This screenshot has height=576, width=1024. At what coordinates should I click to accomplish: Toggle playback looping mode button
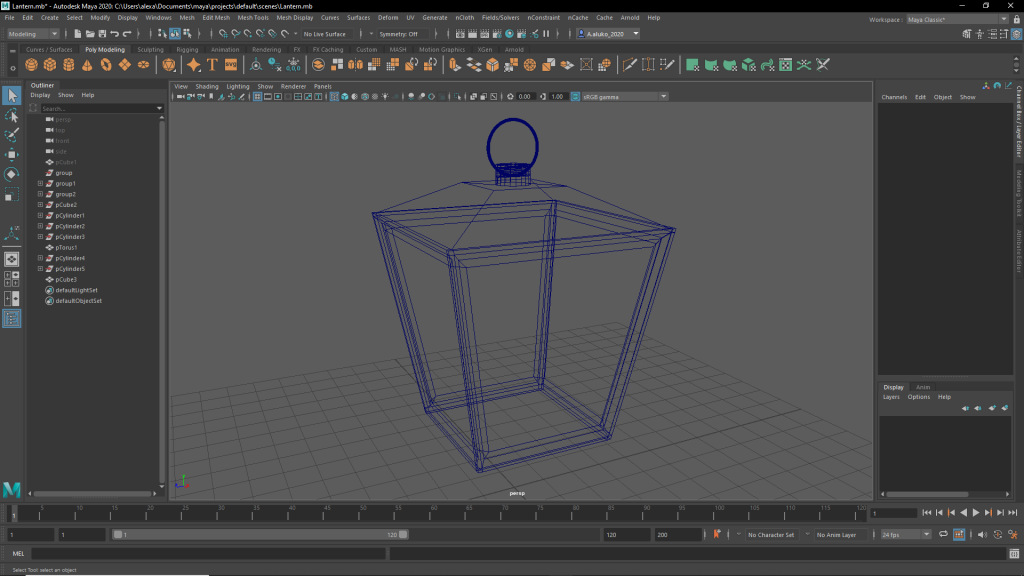tap(943, 535)
